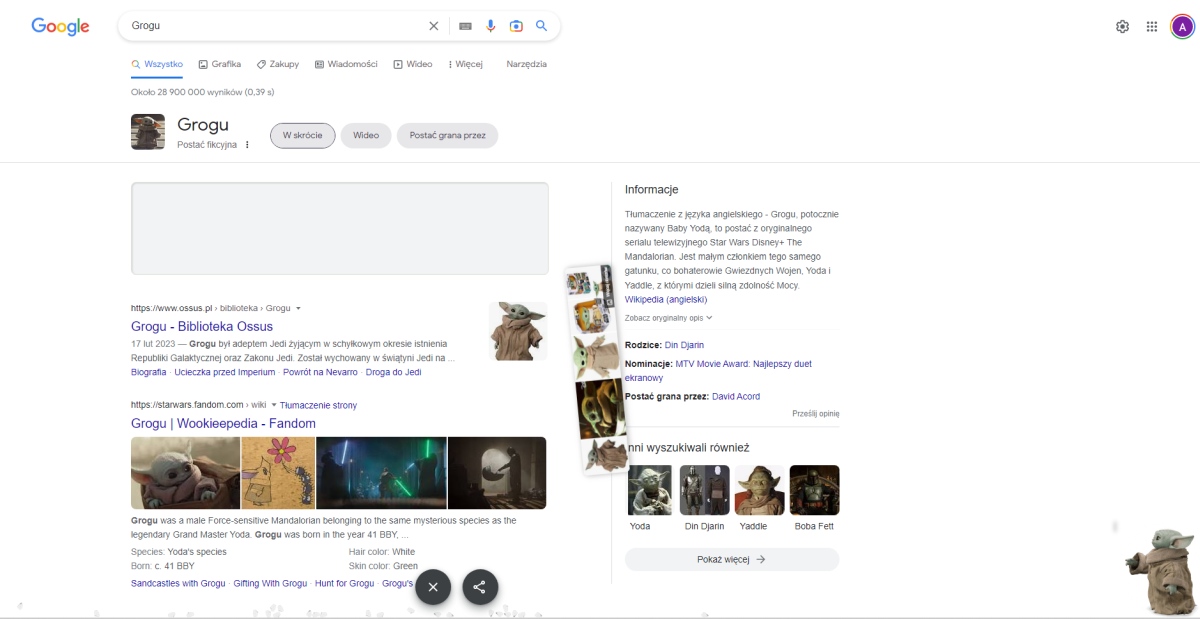
Task: Click the Google logo
Action: 60,25
